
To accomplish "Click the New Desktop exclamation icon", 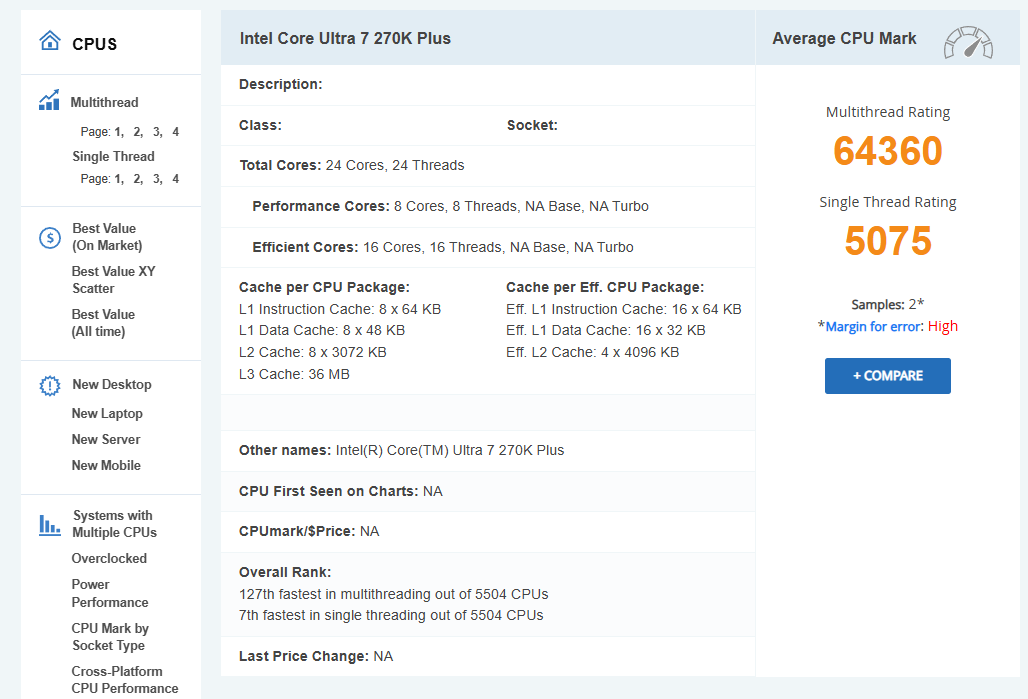I will 48,384.
